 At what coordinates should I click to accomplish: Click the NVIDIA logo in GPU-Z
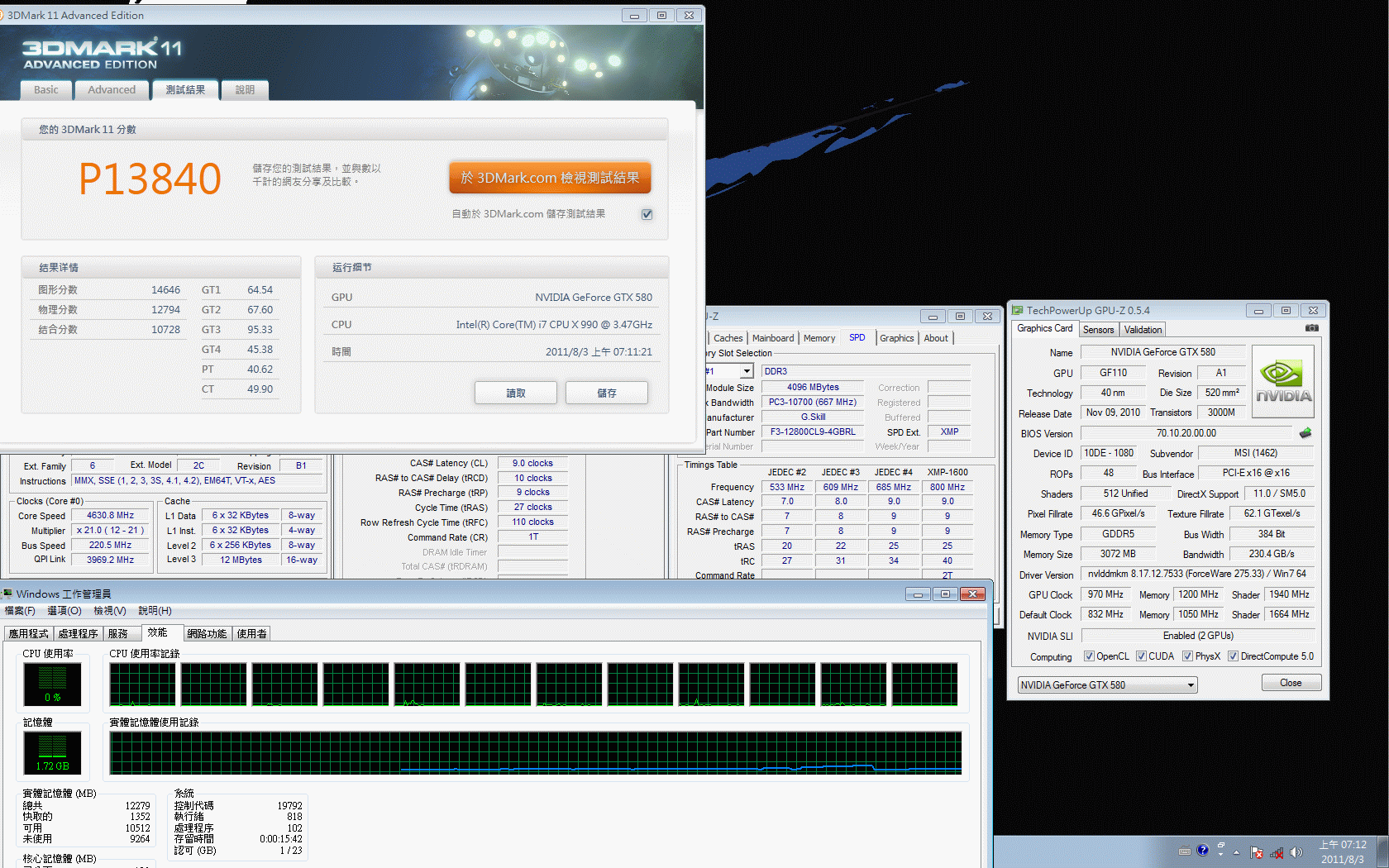pyautogui.click(x=1283, y=382)
